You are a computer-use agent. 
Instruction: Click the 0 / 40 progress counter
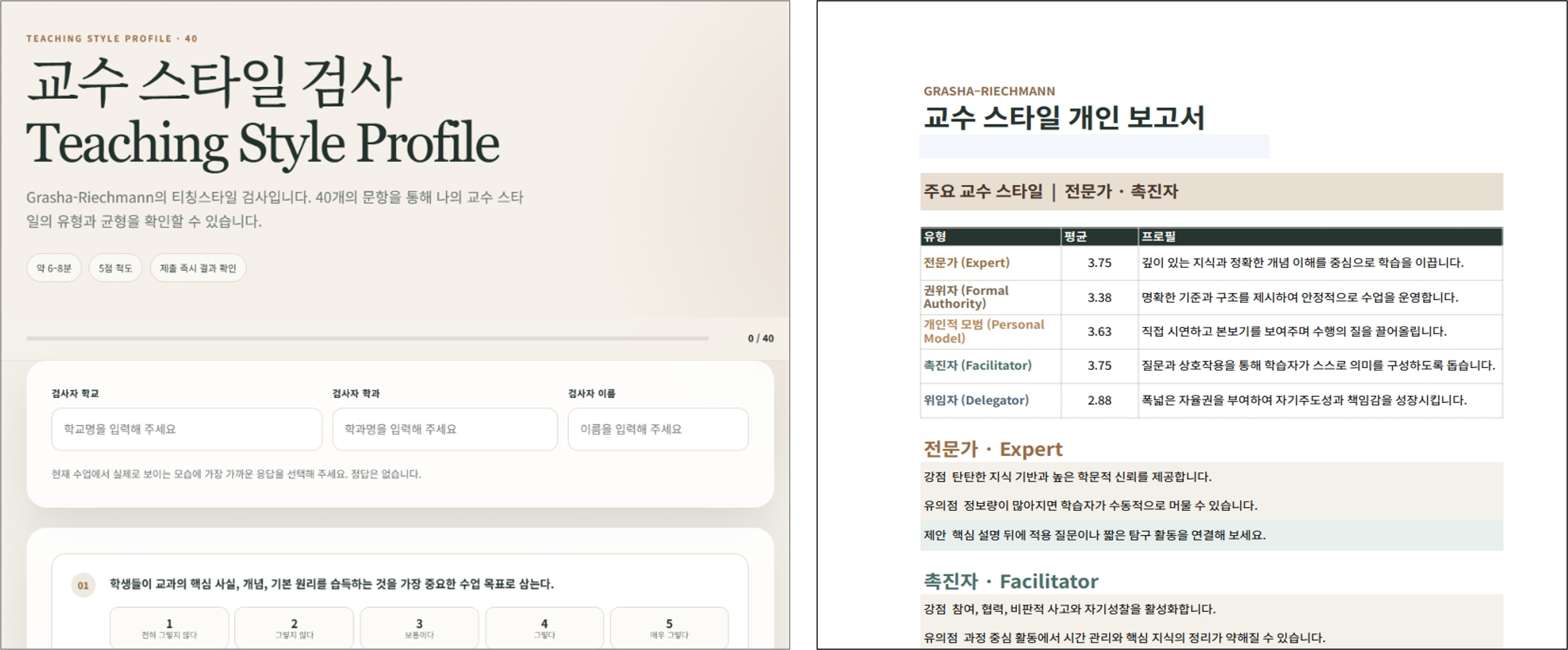point(761,338)
